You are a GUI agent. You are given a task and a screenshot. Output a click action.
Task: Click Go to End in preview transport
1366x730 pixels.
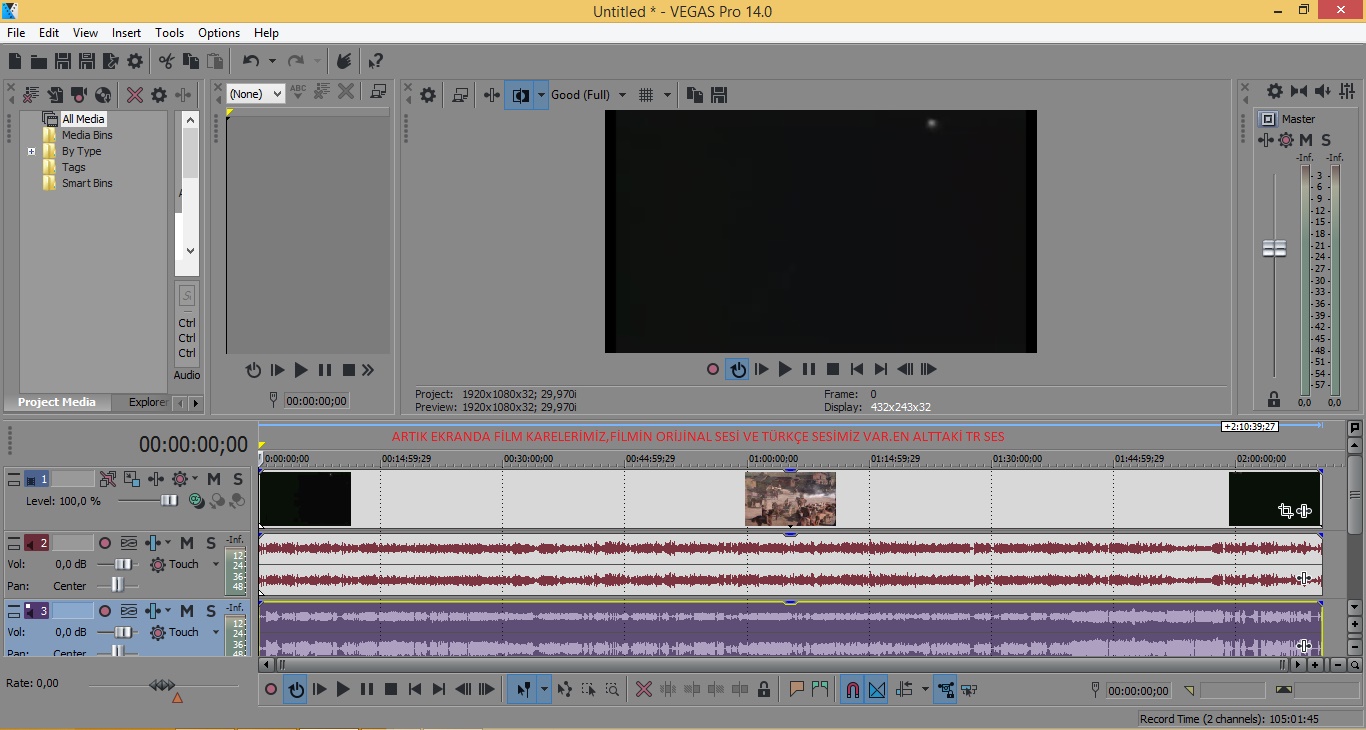click(880, 369)
